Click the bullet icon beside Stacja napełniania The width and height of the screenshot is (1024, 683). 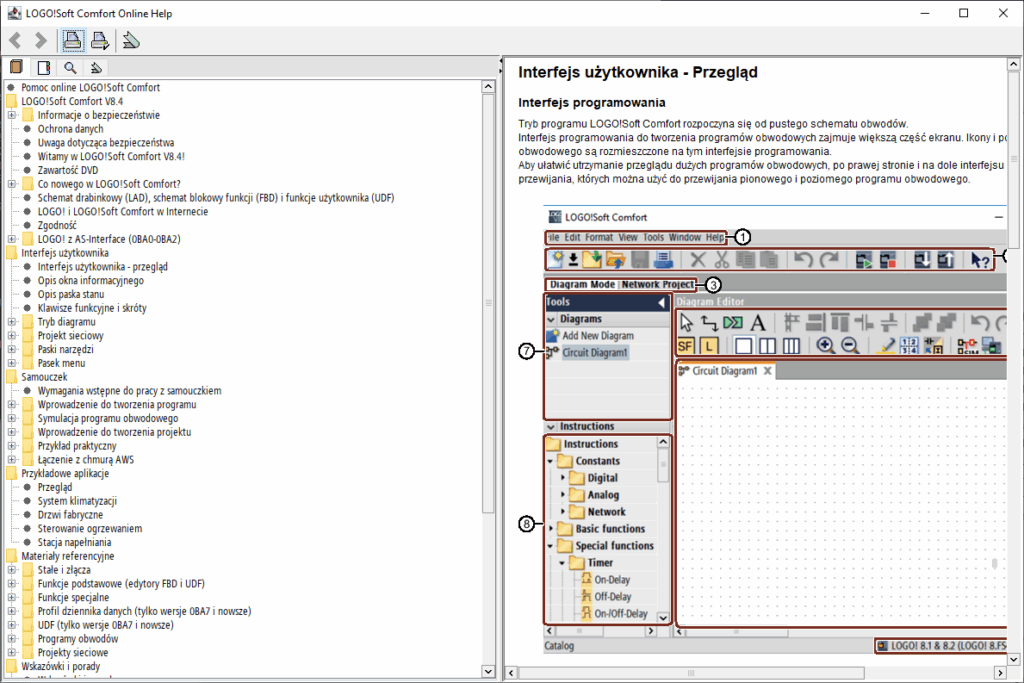[27, 542]
